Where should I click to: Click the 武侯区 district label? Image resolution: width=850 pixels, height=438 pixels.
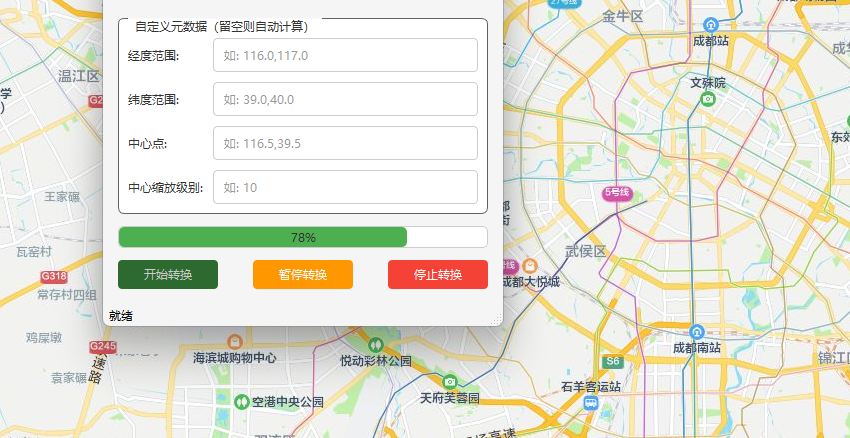(585, 252)
